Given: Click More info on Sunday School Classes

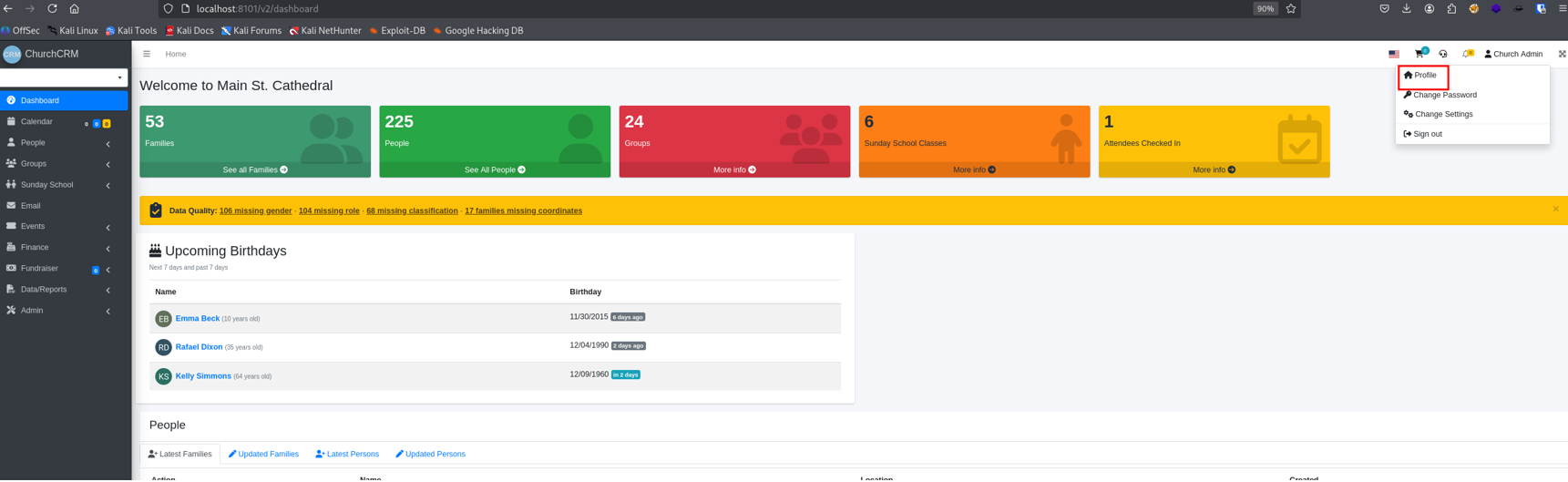Looking at the screenshot, I should click(974, 169).
